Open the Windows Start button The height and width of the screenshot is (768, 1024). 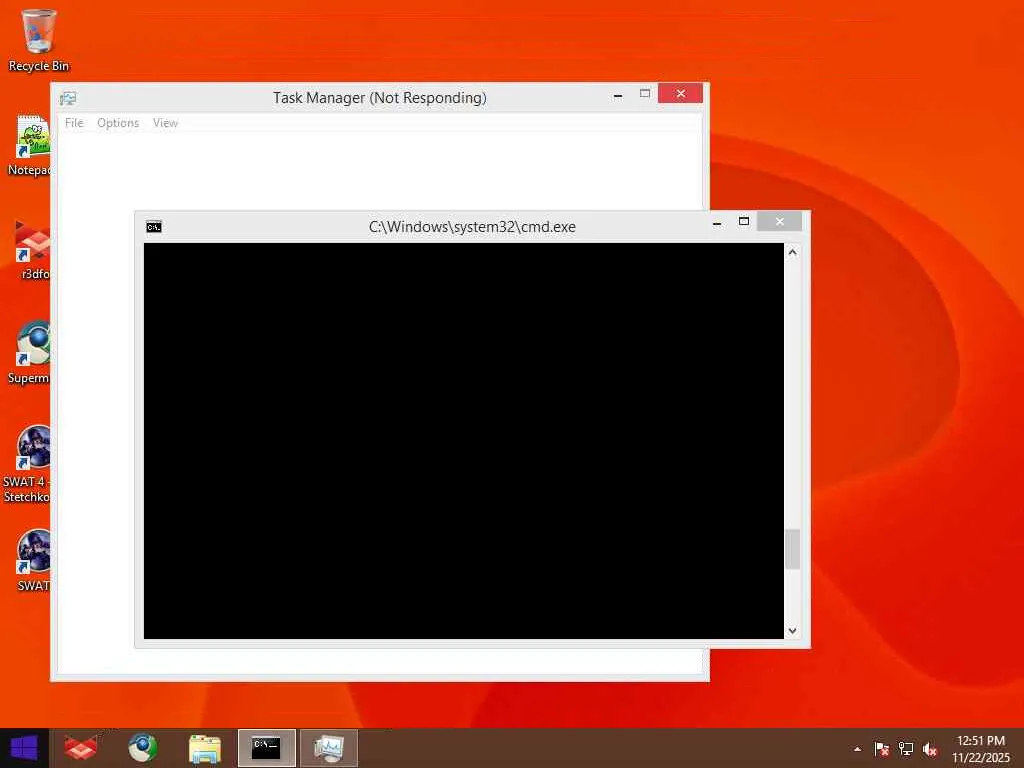click(x=24, y=748)
